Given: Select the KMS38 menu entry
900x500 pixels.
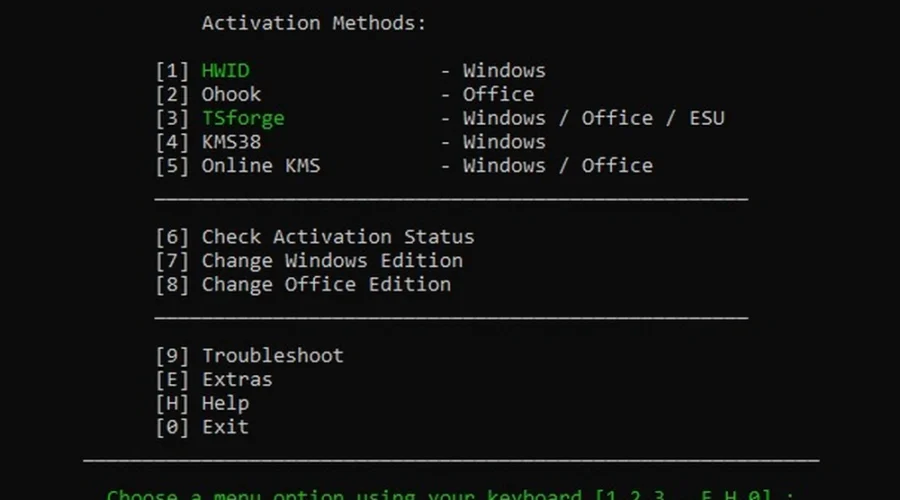Looking at the screenshot, I should [231, 142].
